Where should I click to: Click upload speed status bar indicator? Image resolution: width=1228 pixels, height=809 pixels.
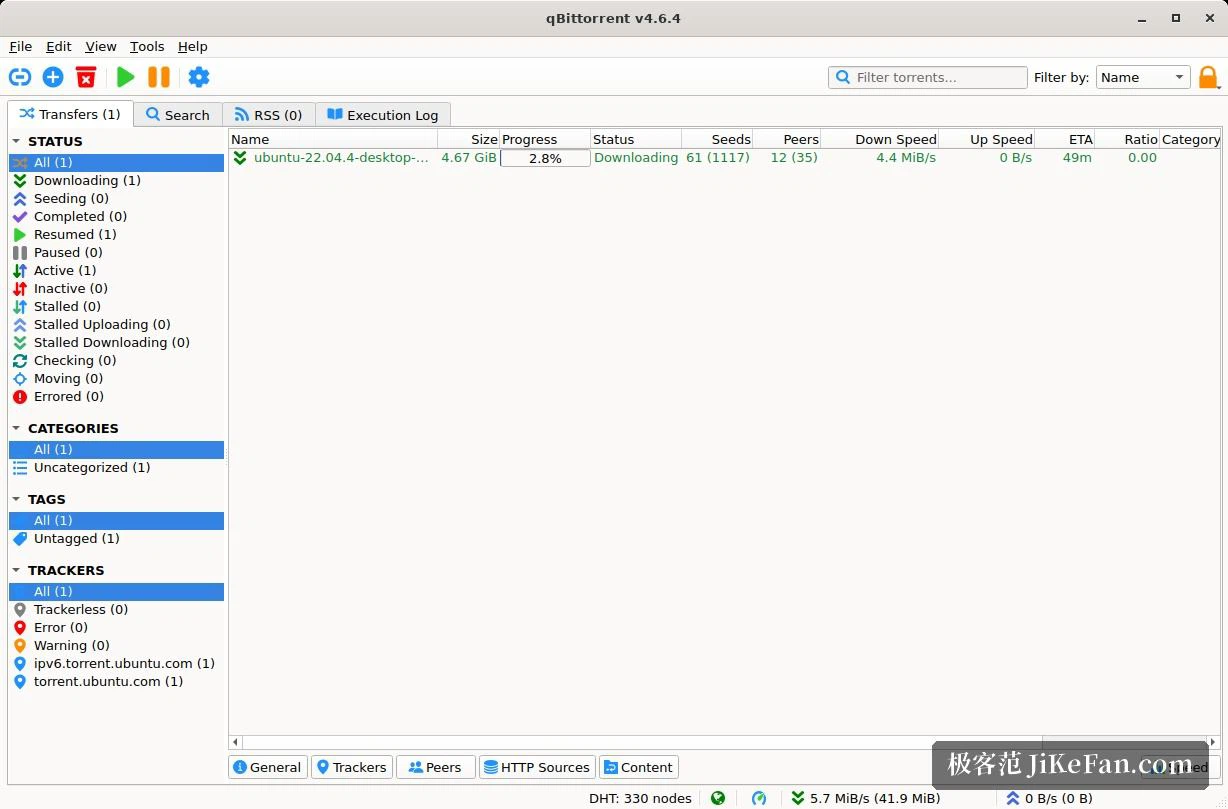point(1049,798)
